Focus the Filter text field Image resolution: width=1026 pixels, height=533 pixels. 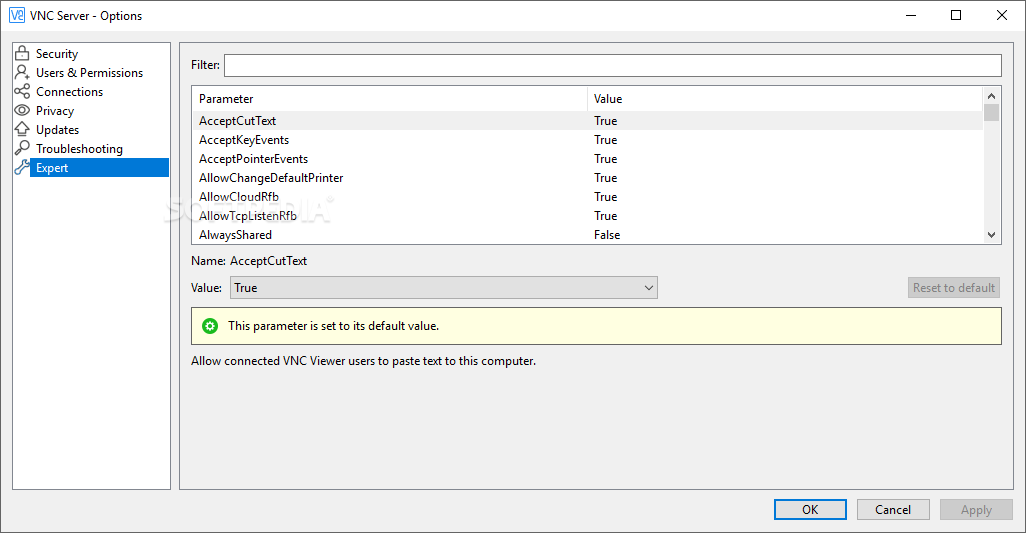pyautogui.click(x=612, y=66)
